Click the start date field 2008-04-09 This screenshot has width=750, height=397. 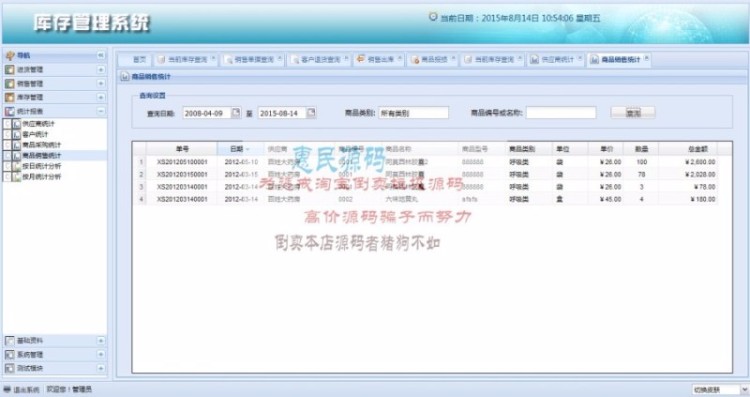tap(207, 113)
